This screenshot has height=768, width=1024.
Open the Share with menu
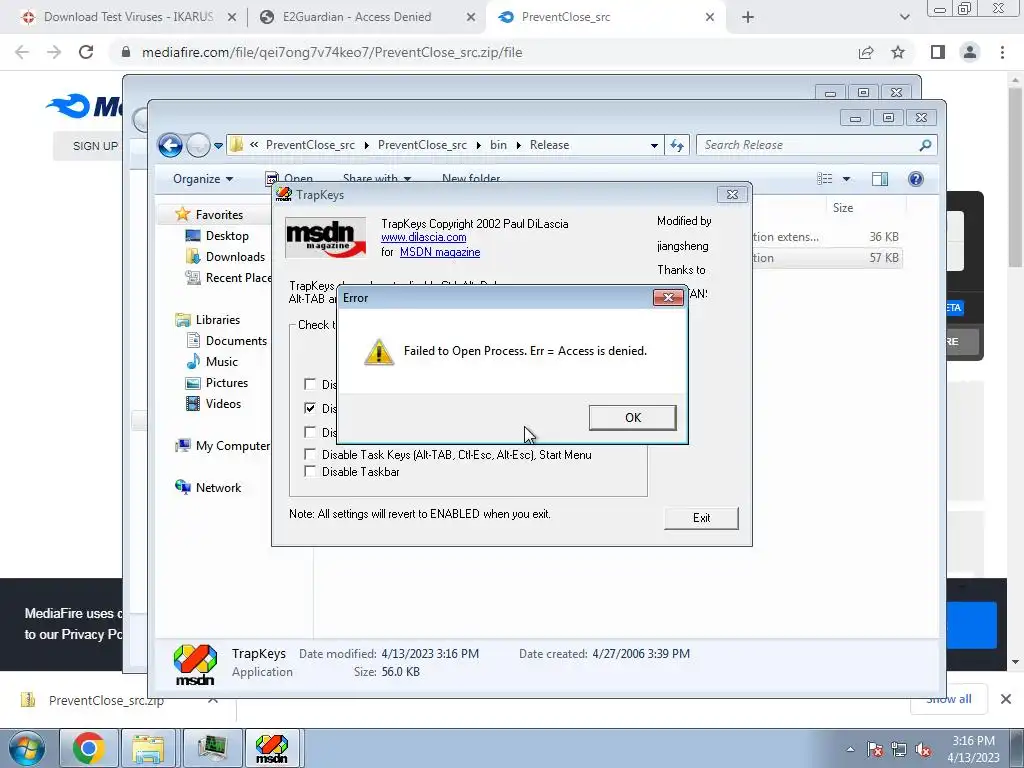point(377,178)
